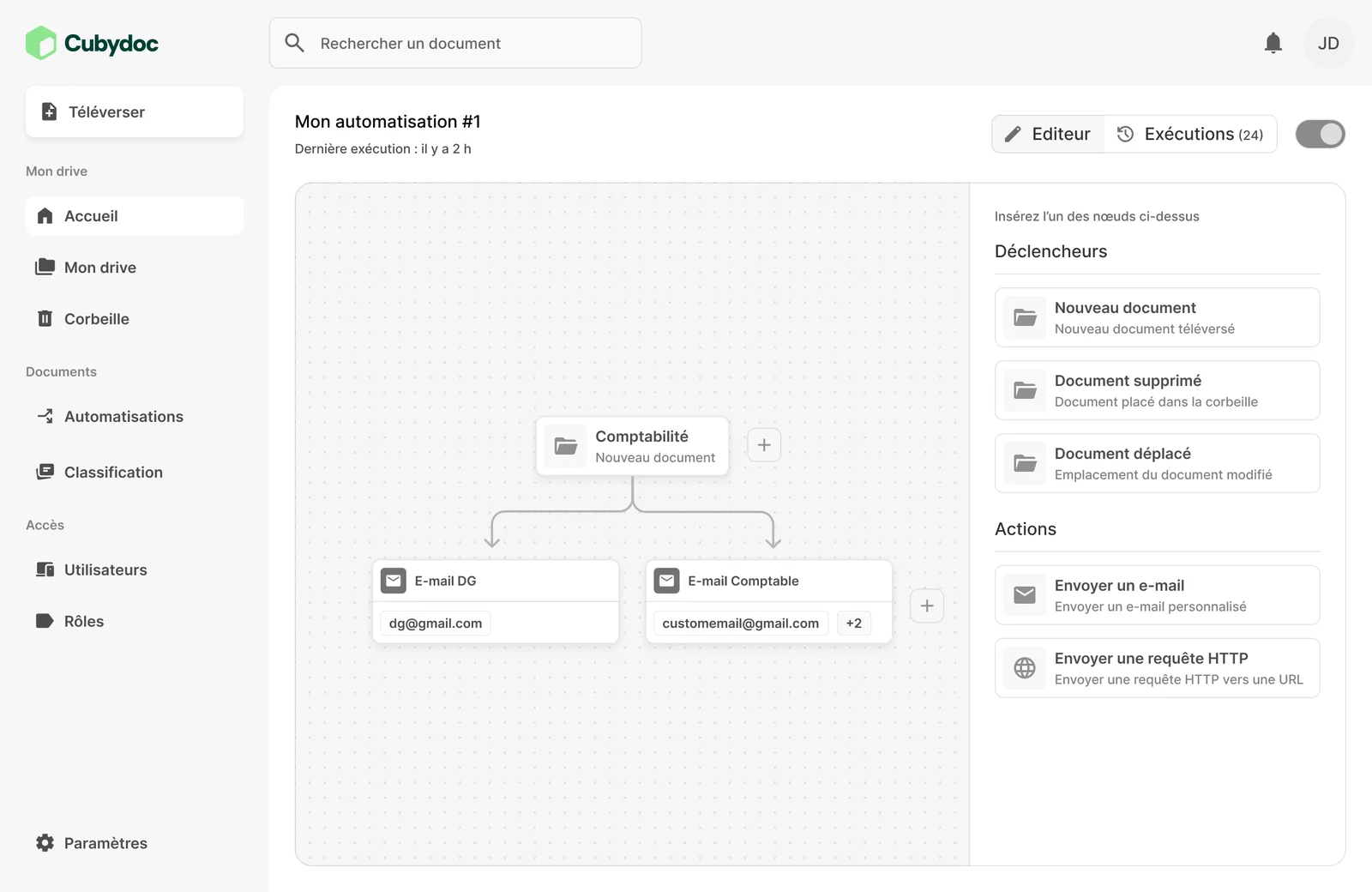Click the folder icon of Document supprimé trigger
The width and height of the screenshot is (1372, 892).
point(1025,390)
